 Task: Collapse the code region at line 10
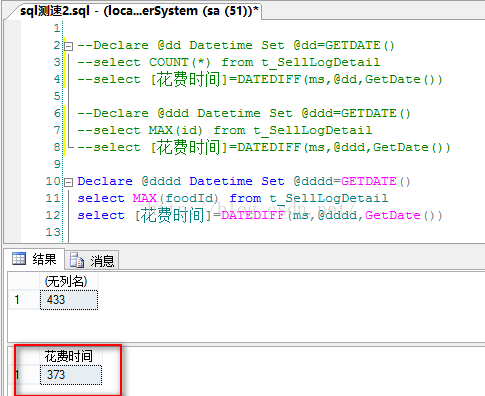tap(68, 182)
